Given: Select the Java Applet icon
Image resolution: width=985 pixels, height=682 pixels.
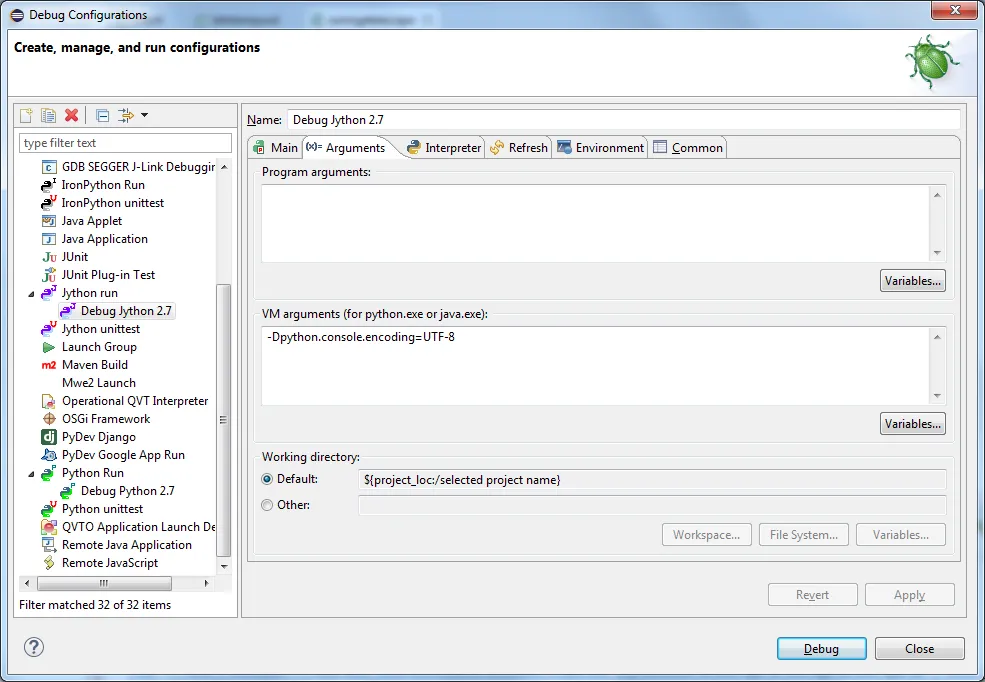Looking at the screenshot, I should (x=48, y=221).
